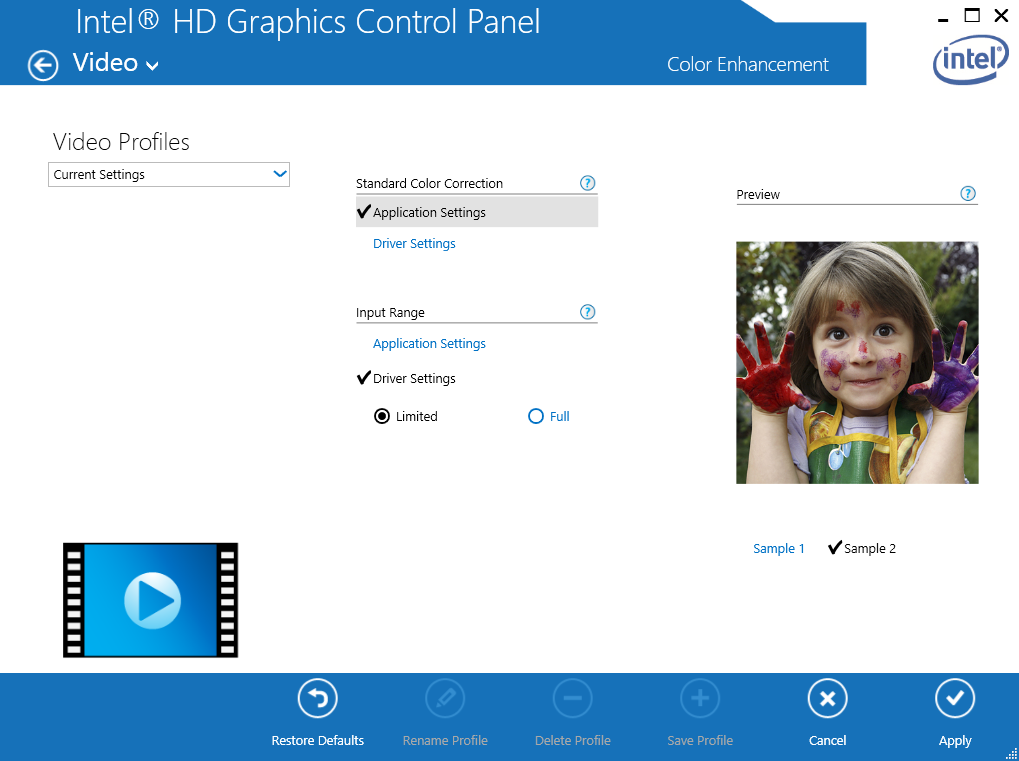Click the Intel logo

pos(971,59)
